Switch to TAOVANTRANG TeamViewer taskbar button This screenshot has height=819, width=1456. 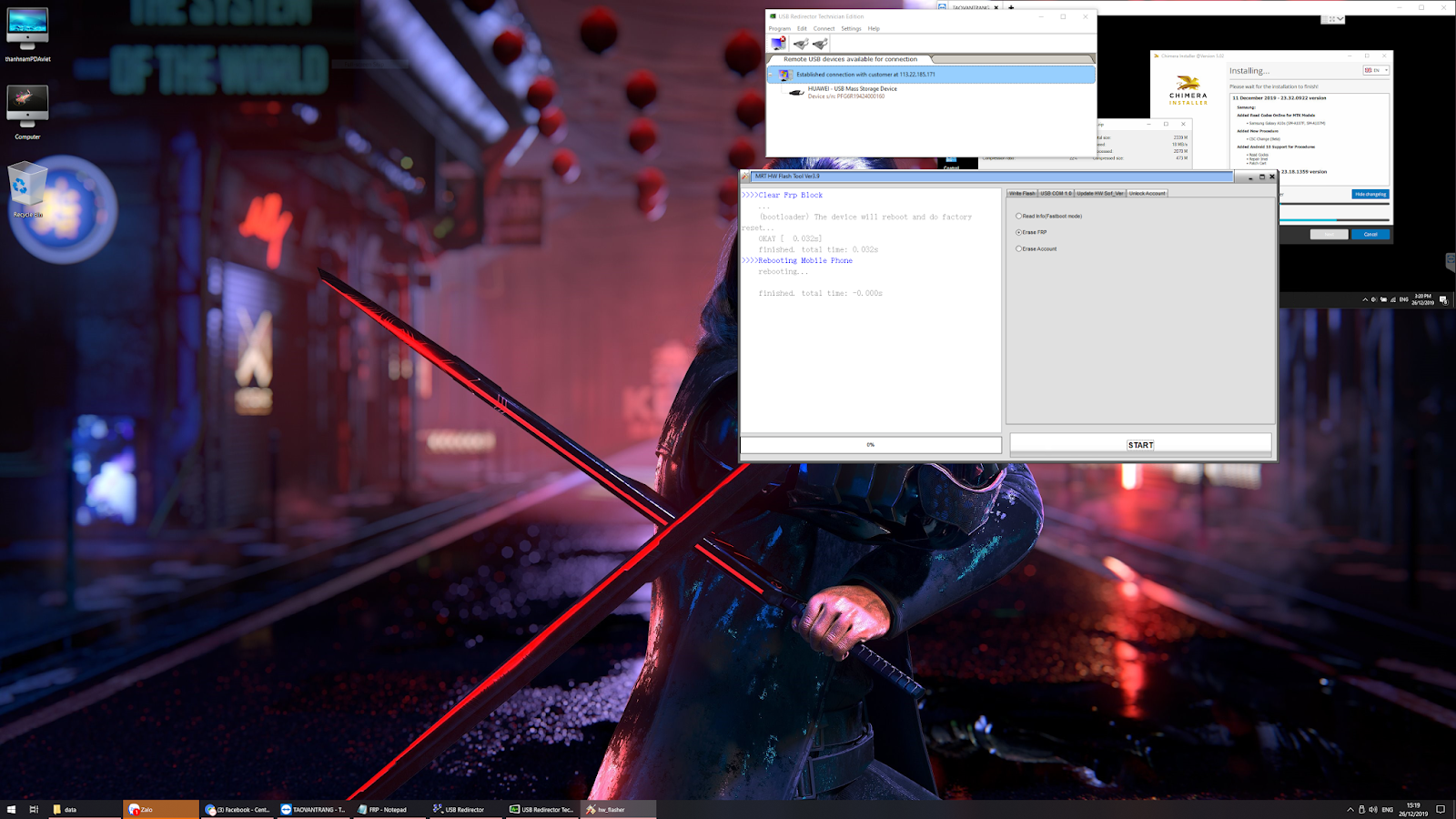click(313, 809)
